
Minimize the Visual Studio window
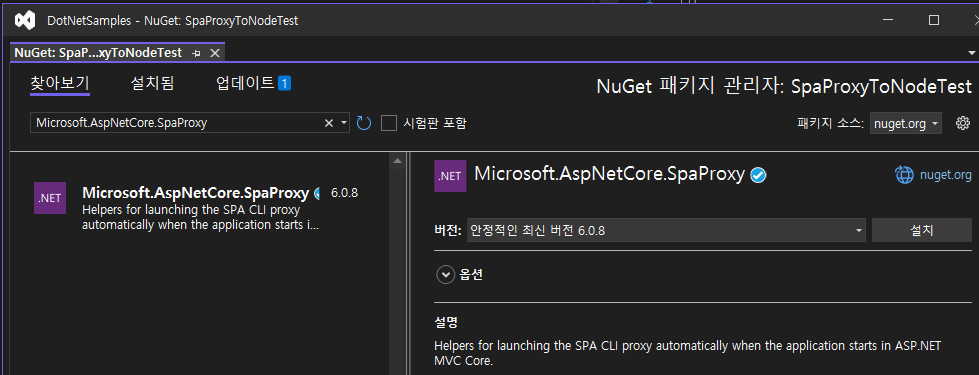(887, 21)
